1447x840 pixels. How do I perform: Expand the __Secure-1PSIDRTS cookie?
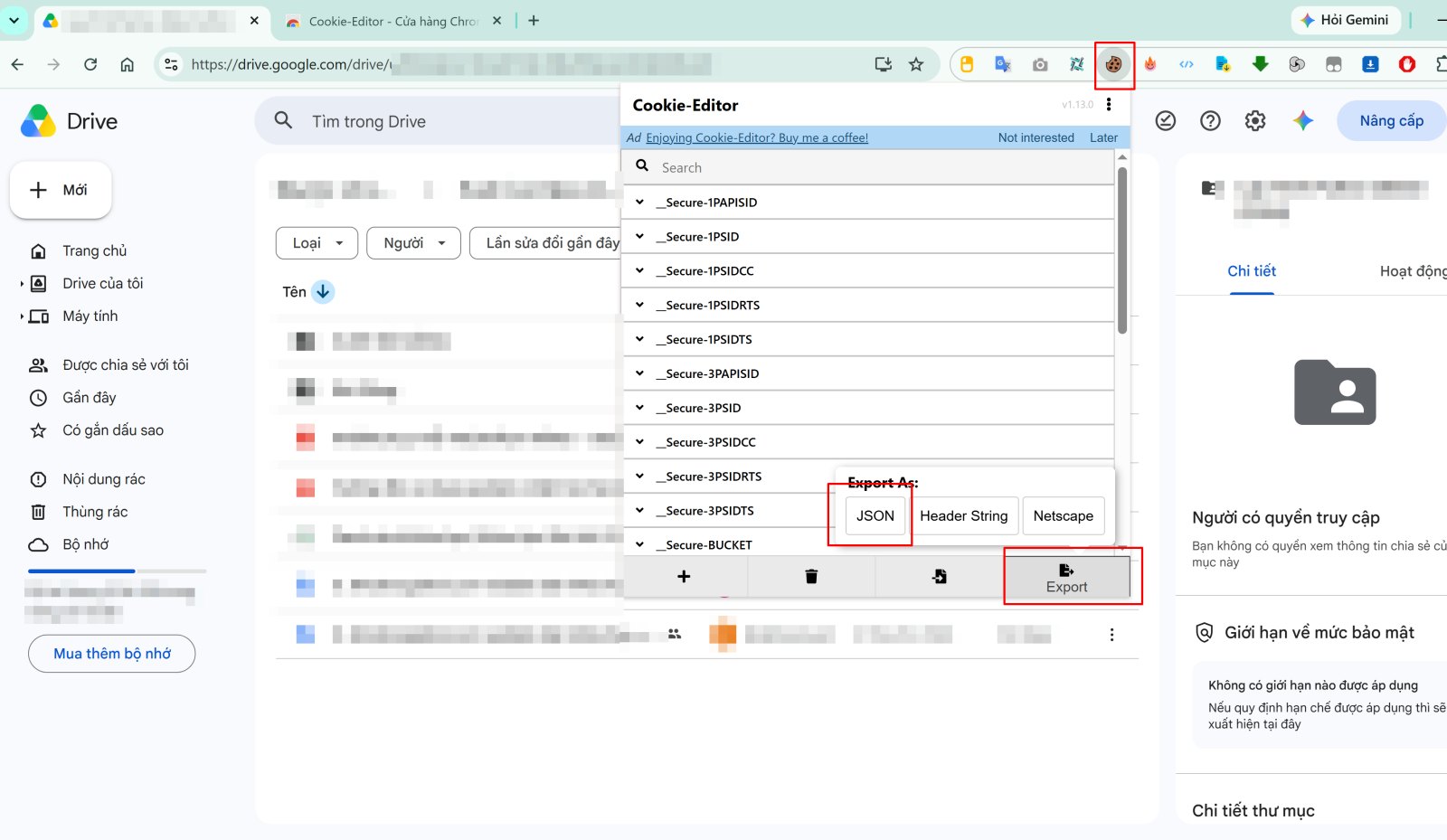(868, 306)
